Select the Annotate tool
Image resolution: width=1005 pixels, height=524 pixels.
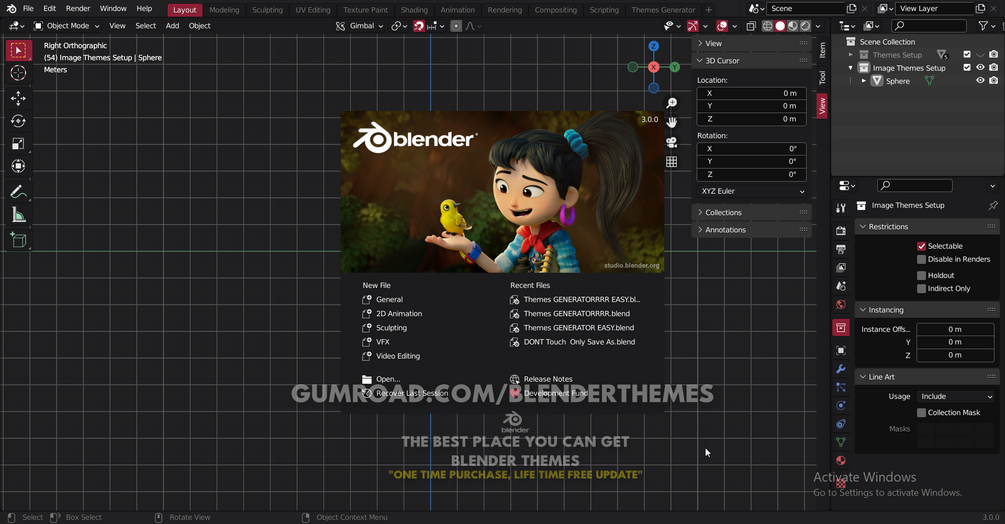[18, 192]
